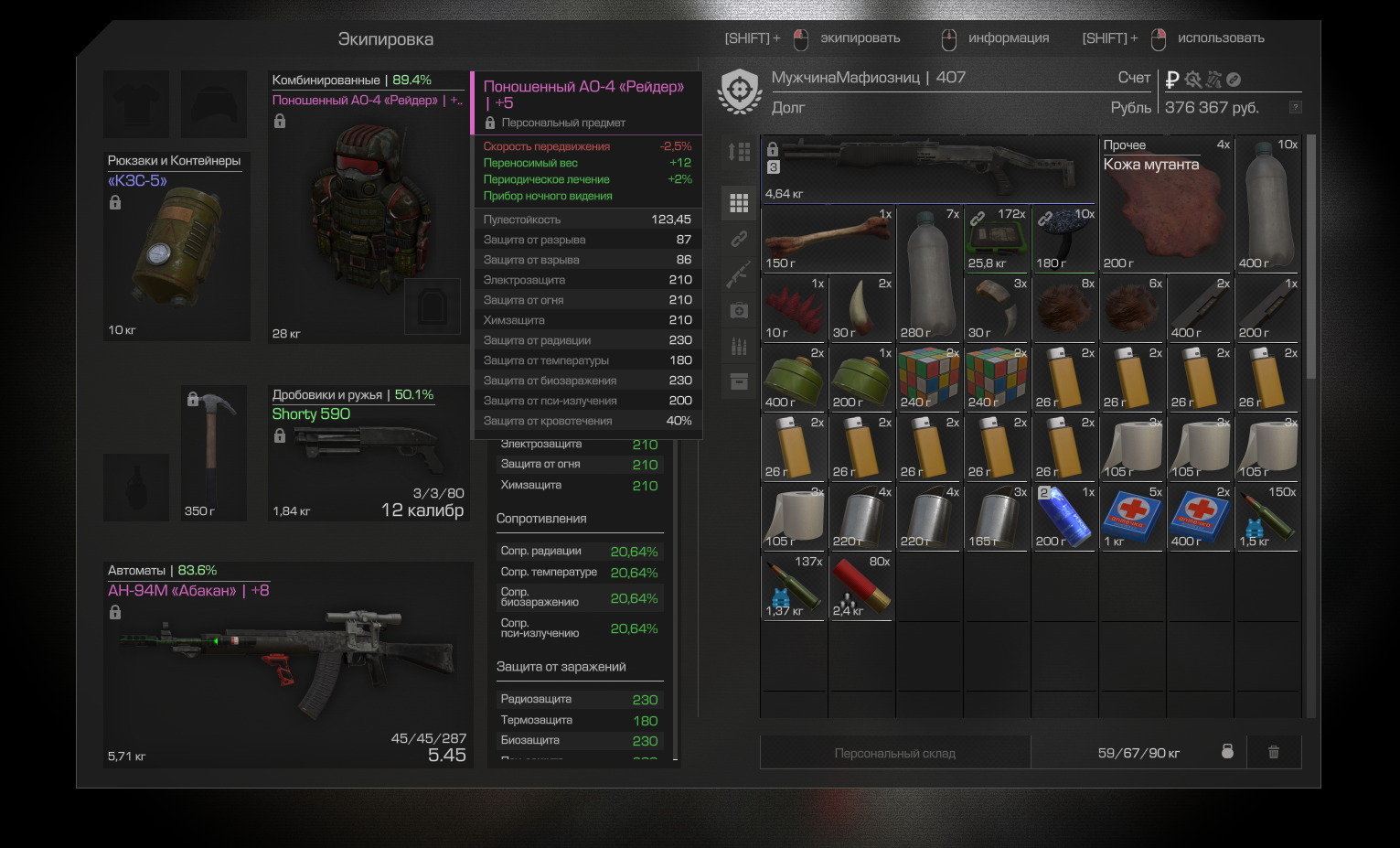Filter inventory by medical kit icon

point(739,310)
